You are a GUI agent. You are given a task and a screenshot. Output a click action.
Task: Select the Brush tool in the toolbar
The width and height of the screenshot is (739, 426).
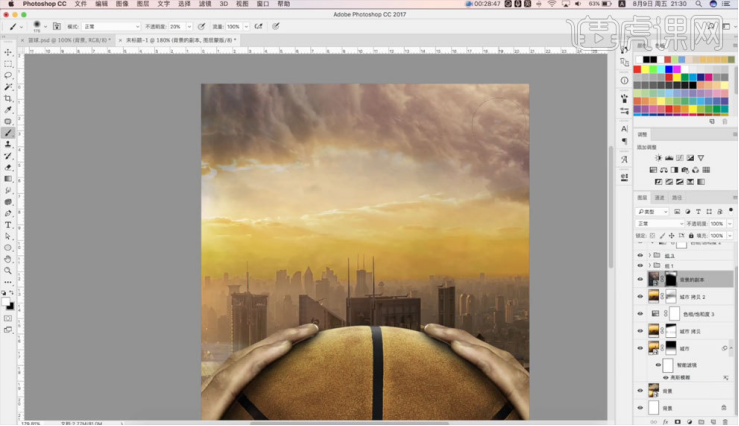point(8,133)
